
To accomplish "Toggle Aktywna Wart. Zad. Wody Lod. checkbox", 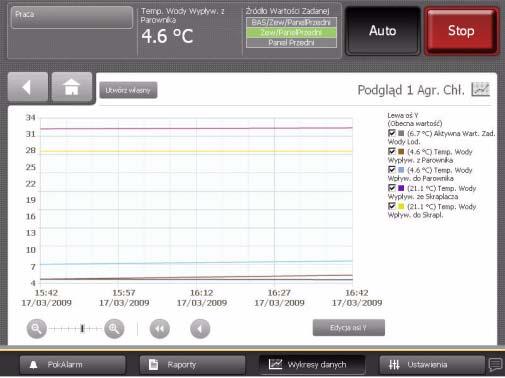I will (392, 133).
